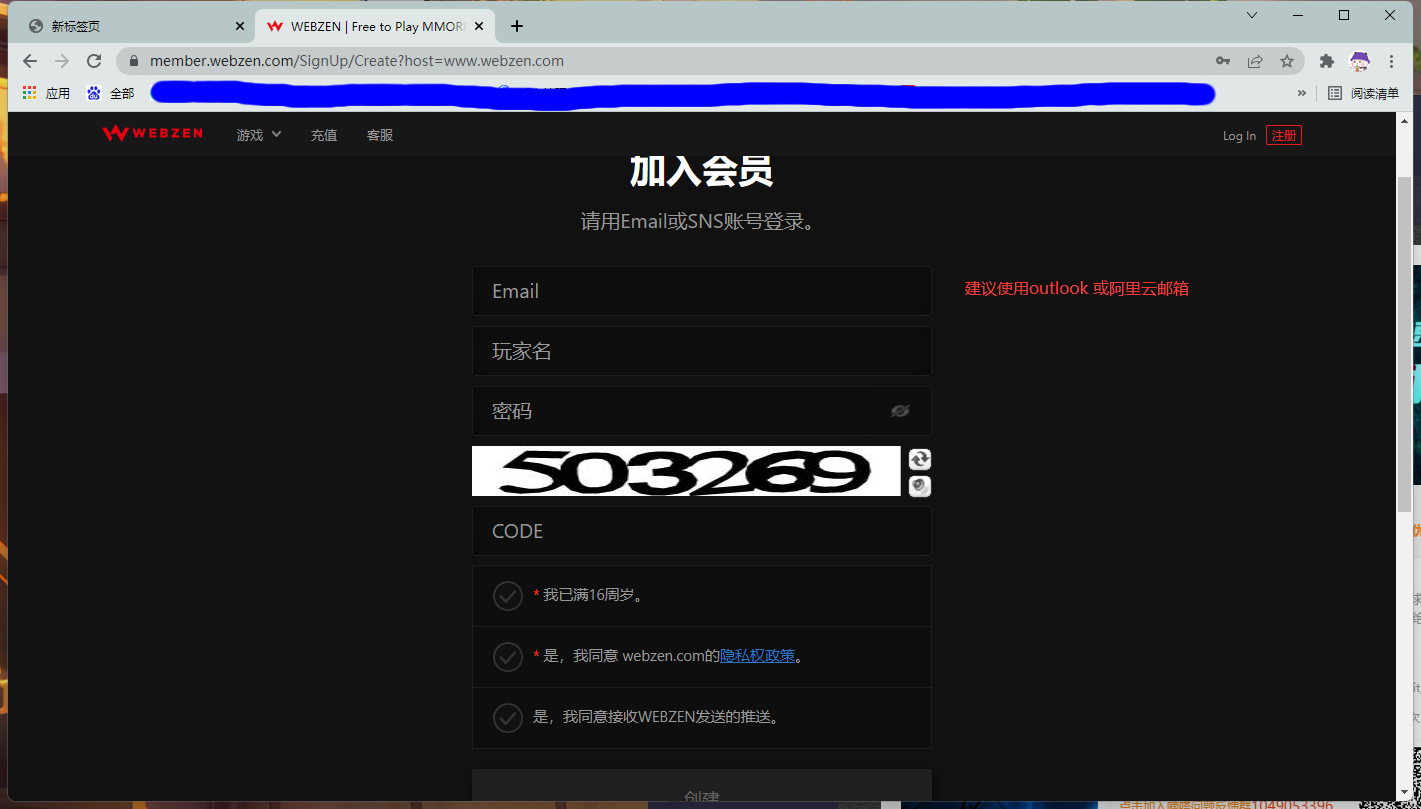
Task: Share this page from the address bar
Action: click(x=1255, y=61)
